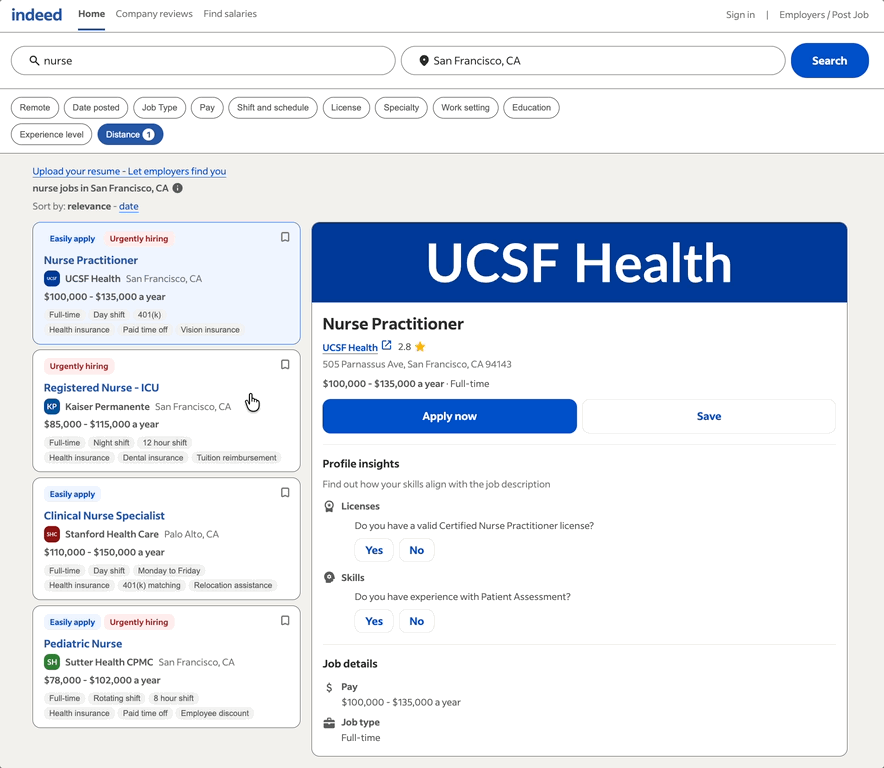Open the Job Type filter
This screenshot has width=884, height=768.
click(x=160, y=108)
